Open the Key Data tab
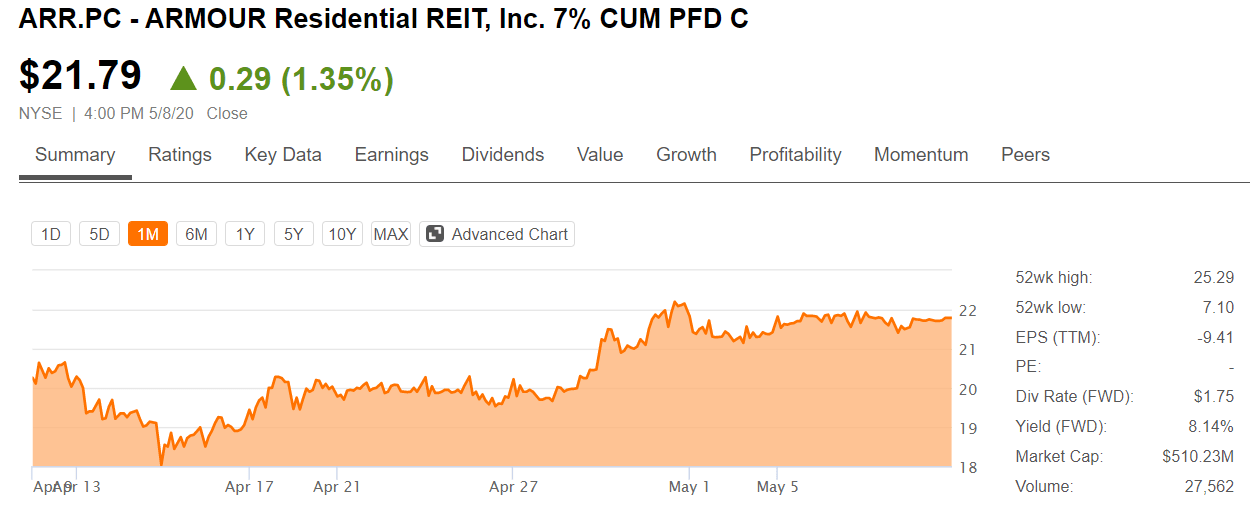The width and height of the screenshot is (1250, 521). 283,155
